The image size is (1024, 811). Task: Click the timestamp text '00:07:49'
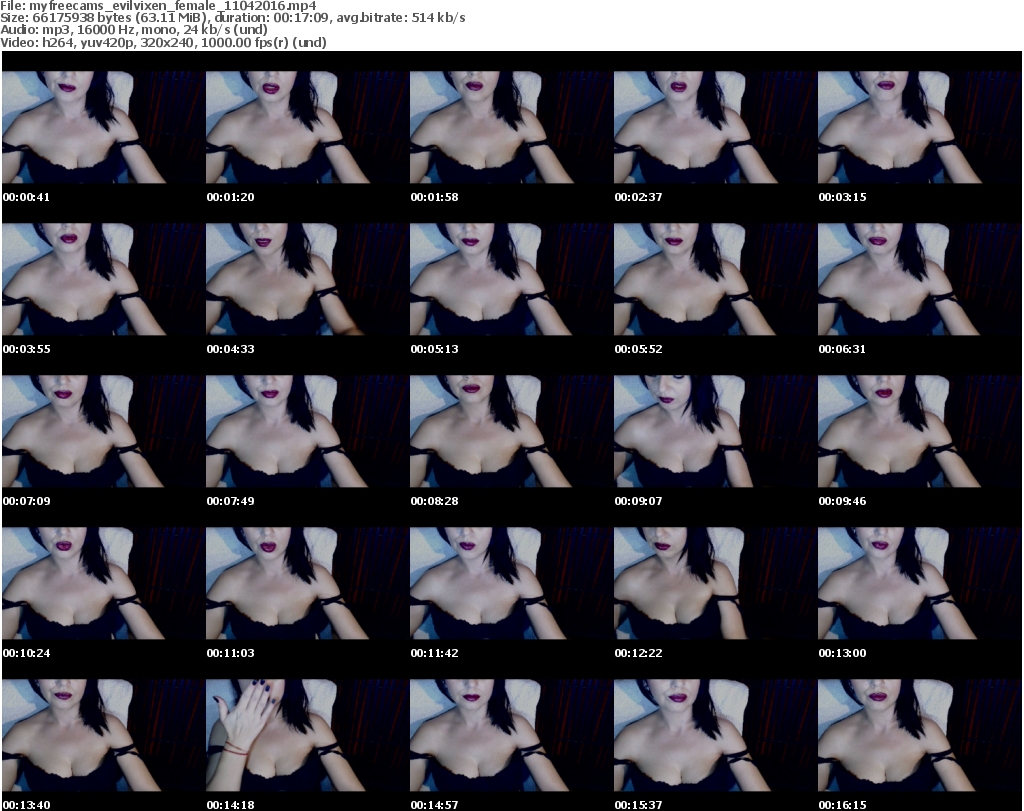click(x=231, y=501)
